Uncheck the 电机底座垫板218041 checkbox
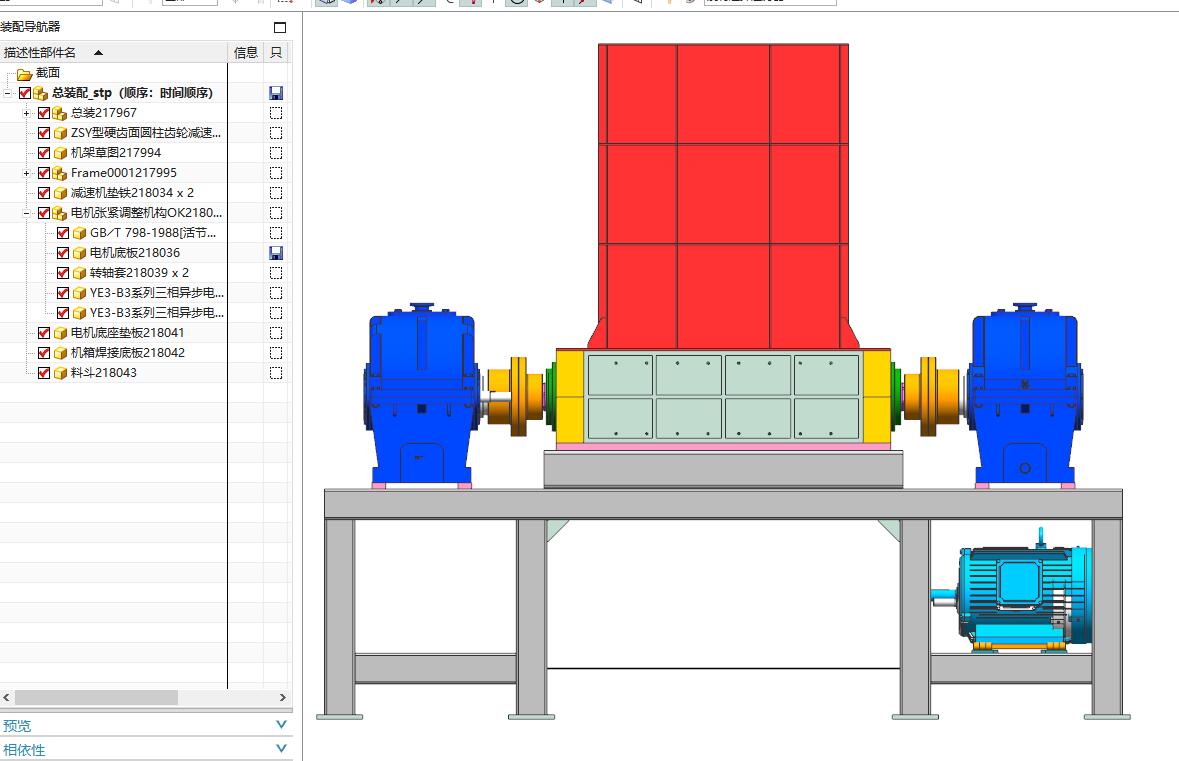The image size is (1179, 761). click(44, 332)
